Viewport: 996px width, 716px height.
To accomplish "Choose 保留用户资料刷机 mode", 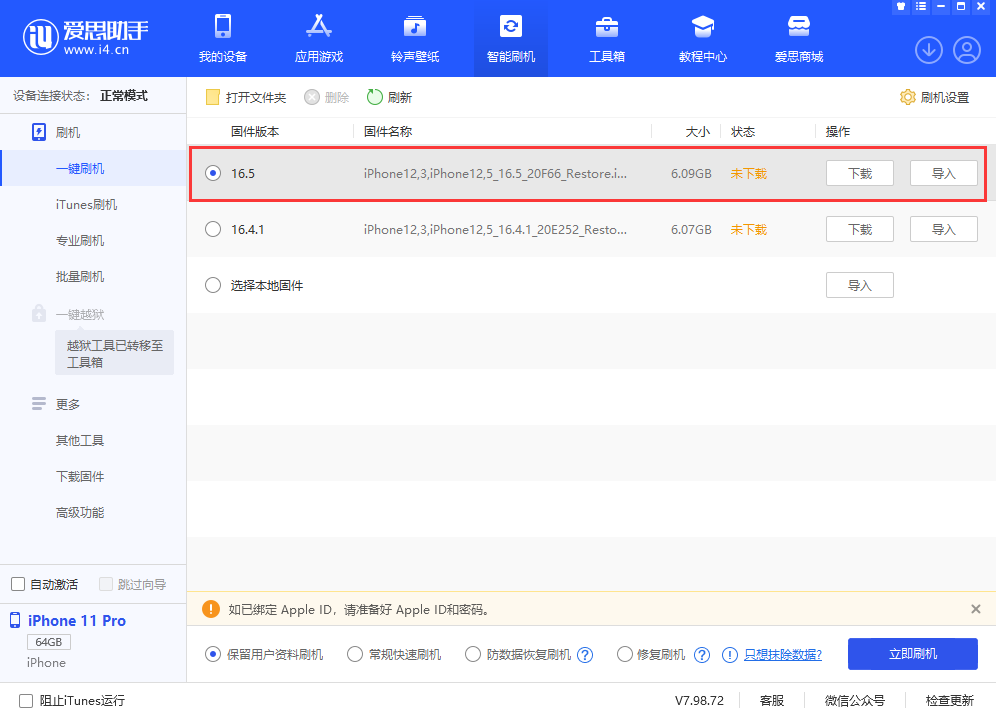I will click(213, 654).
